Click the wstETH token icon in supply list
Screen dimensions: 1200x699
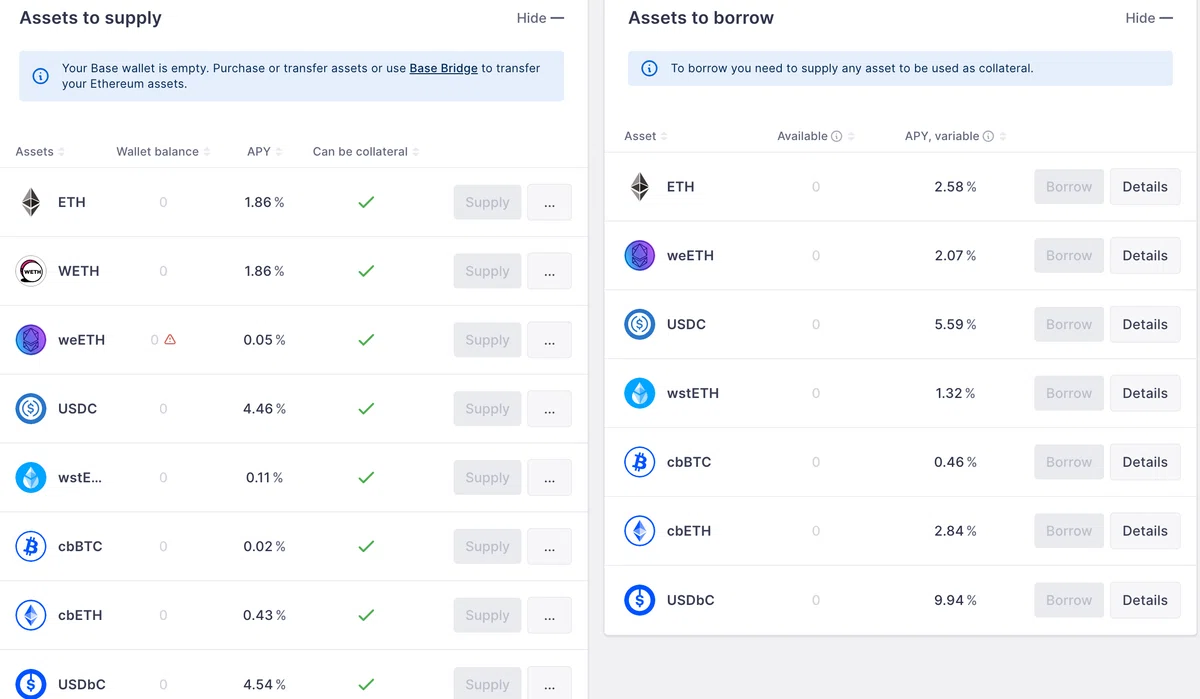tap(31, 478)
